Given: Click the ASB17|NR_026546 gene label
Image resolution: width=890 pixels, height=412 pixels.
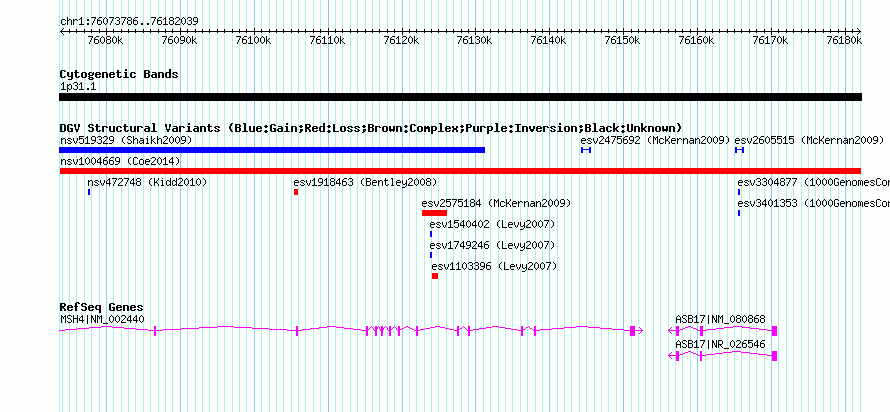Looking at the screenshot, I should pos(720,344).
